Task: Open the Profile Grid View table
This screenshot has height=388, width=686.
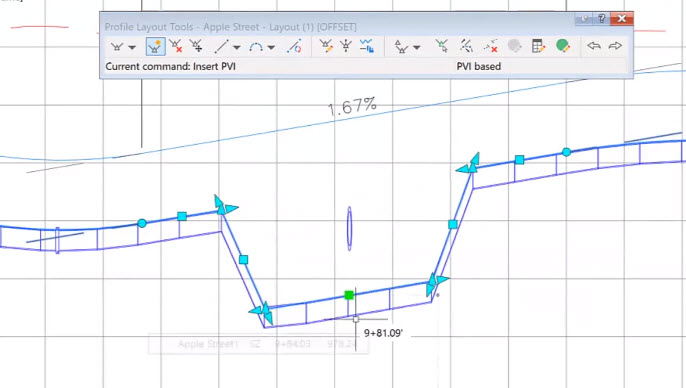Action: 538,46
